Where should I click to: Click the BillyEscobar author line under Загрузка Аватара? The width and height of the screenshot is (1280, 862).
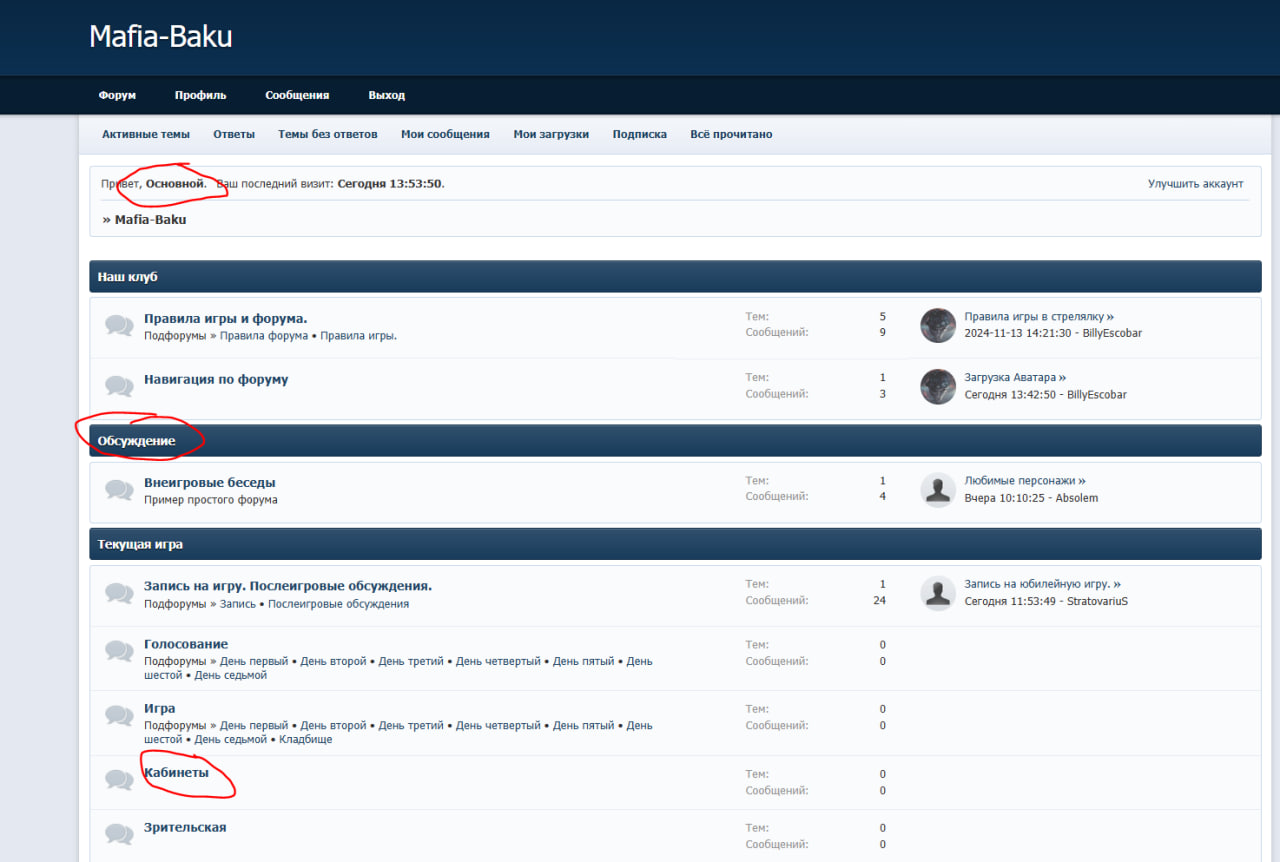[x=1045, y=394]
